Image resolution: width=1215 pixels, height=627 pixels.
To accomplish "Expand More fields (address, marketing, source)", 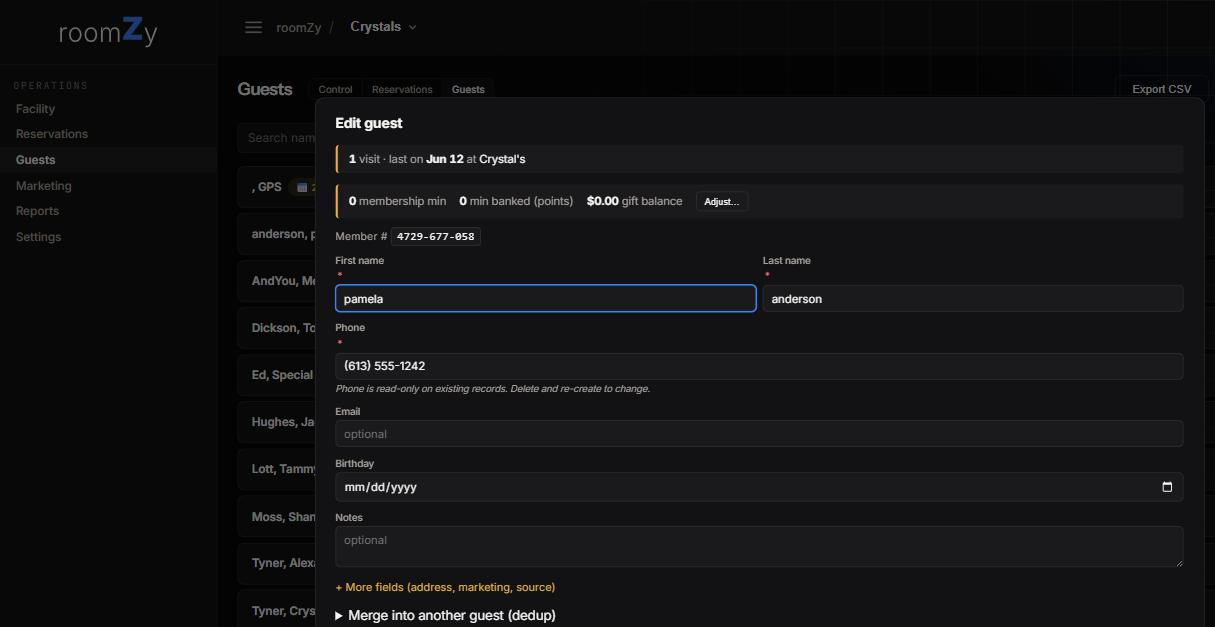I will coord(445,587).
